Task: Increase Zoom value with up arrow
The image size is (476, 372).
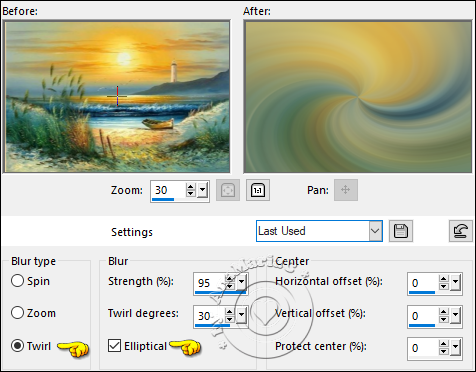Action: [190, 187]
